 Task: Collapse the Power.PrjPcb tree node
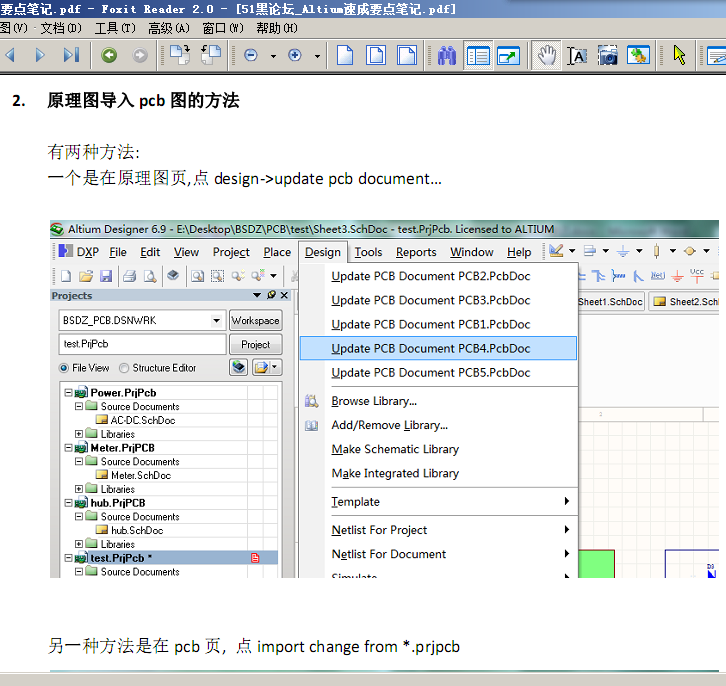69,393
